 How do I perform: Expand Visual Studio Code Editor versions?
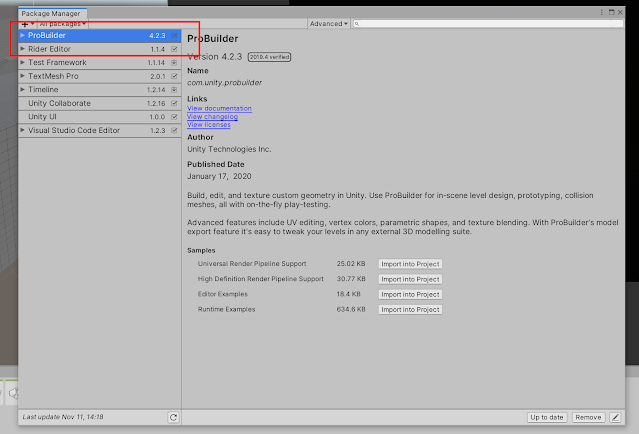(23, 130)
